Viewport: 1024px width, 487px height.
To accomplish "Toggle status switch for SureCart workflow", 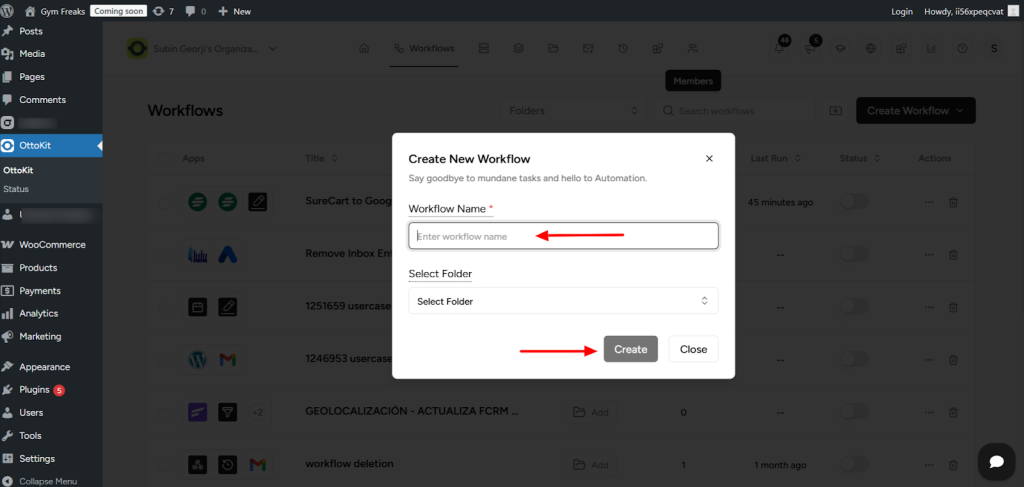I will (x=853, y=202).
